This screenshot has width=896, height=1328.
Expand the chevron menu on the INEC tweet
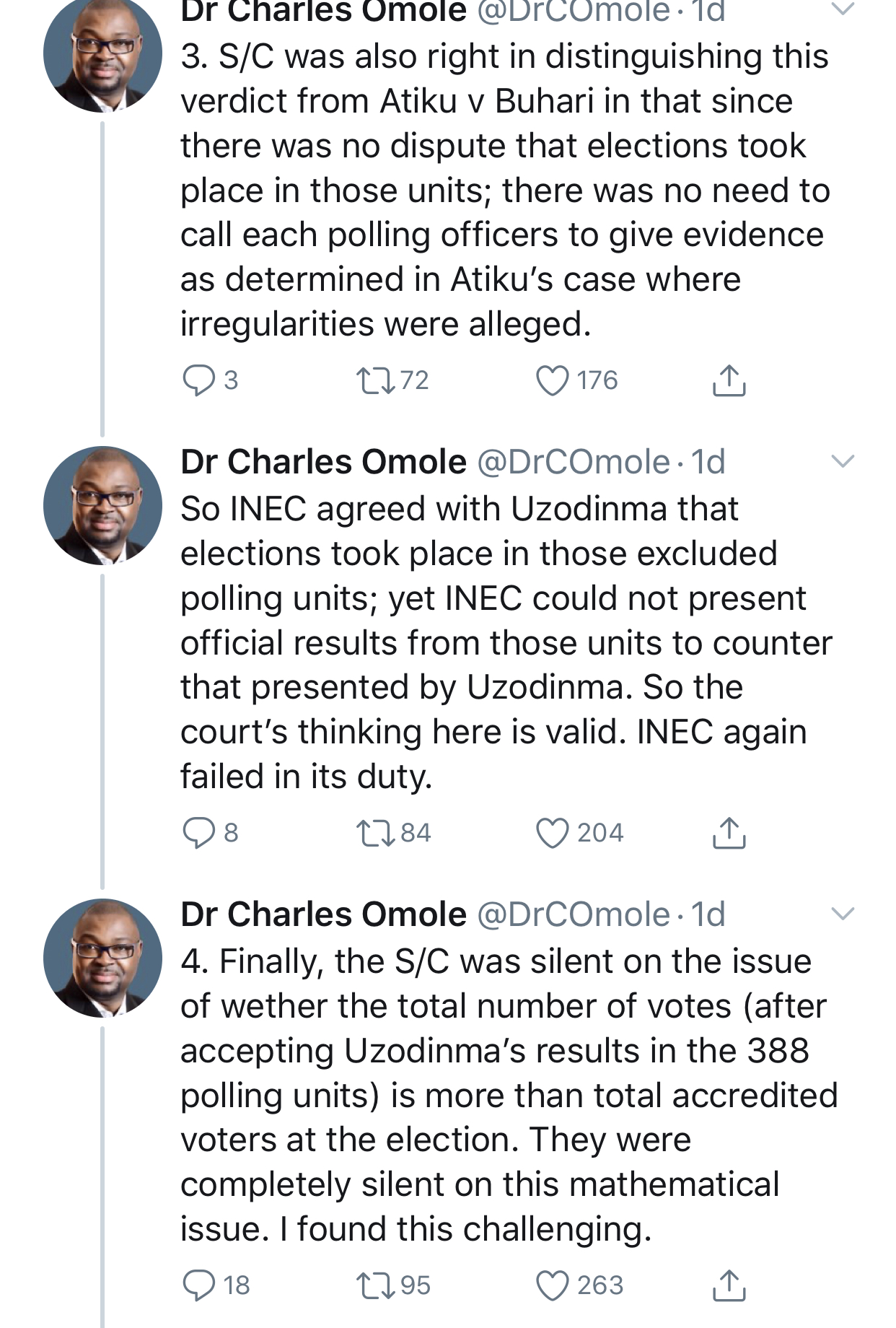click(843, 461)
